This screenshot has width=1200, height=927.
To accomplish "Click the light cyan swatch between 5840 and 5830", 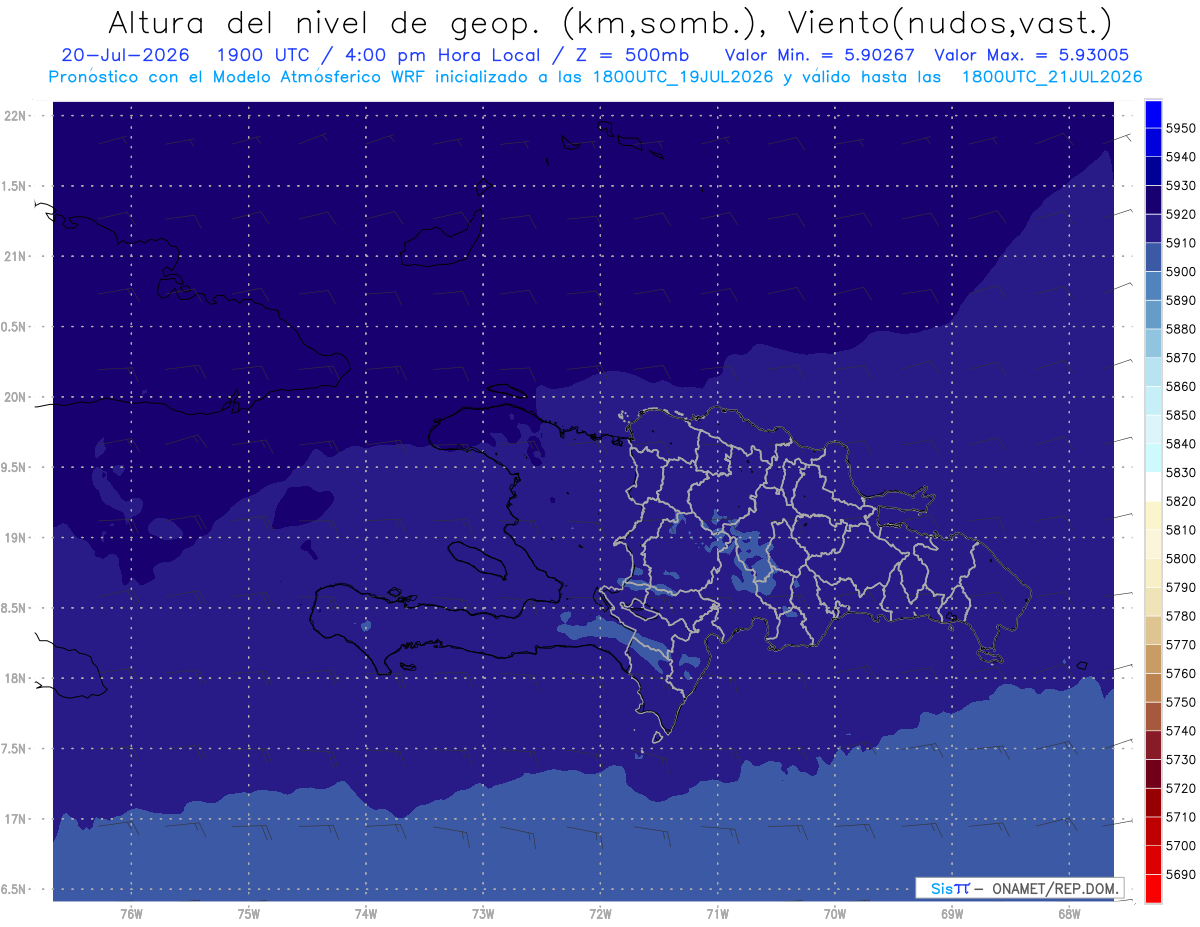I will click(x=1153, y=458).
